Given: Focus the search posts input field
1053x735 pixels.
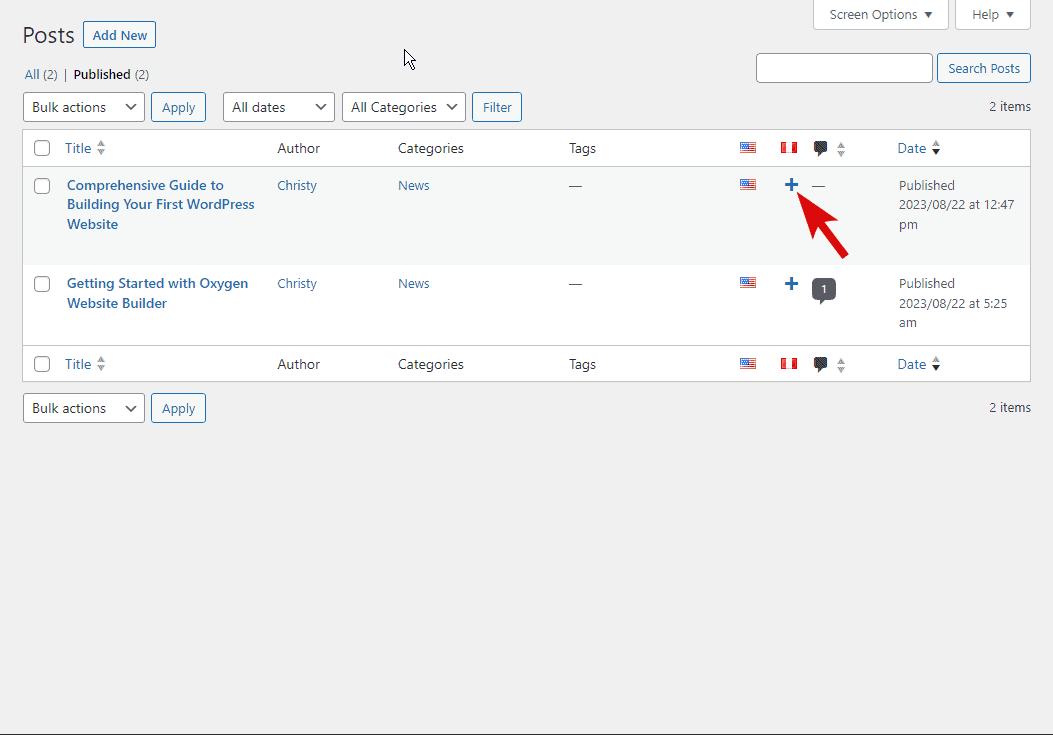Looking at the screenshot, I should (x=844, y=68).
